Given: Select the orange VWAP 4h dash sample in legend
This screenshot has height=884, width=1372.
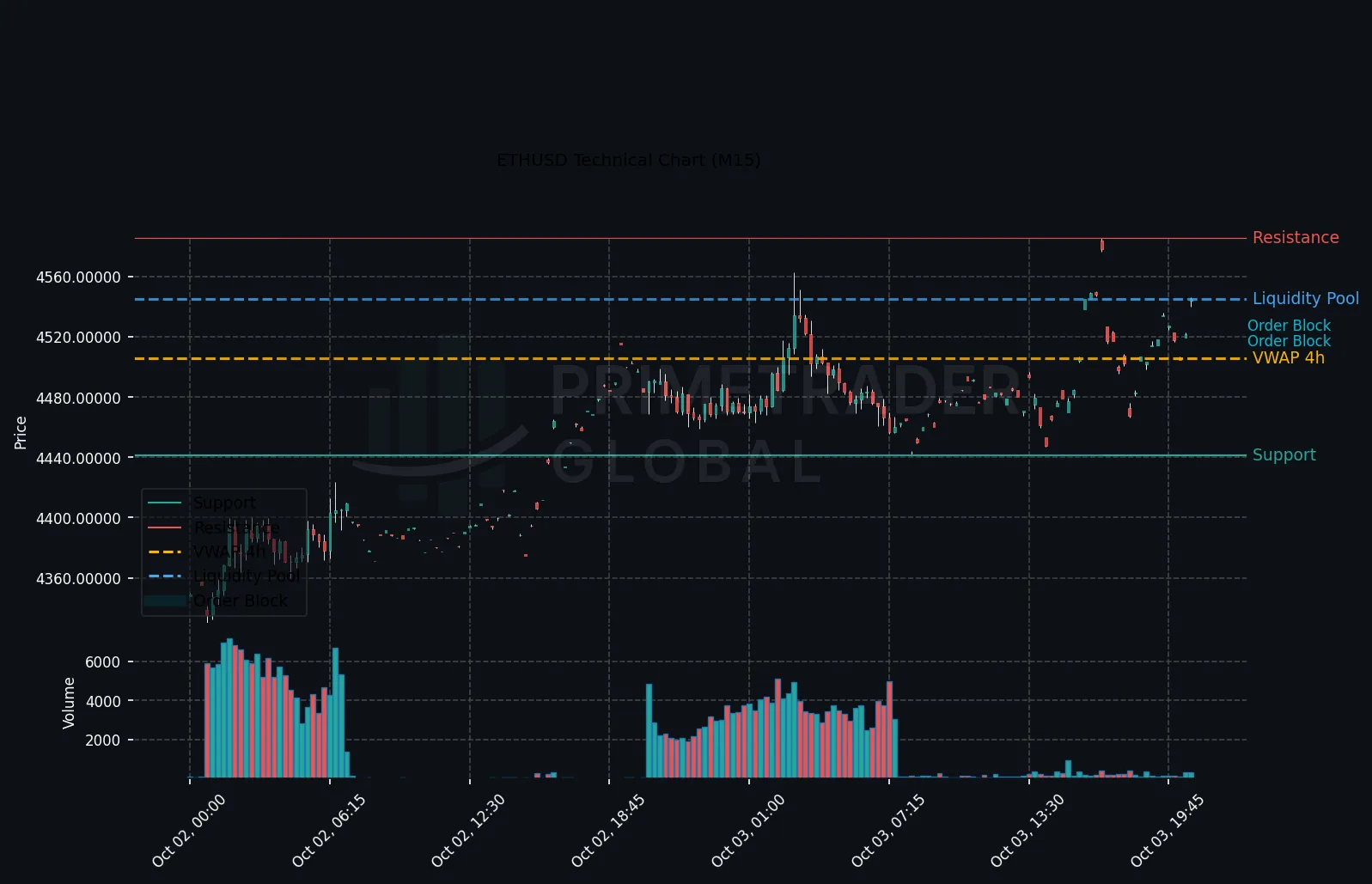Looking at the screenshot, I should [165, 552].
